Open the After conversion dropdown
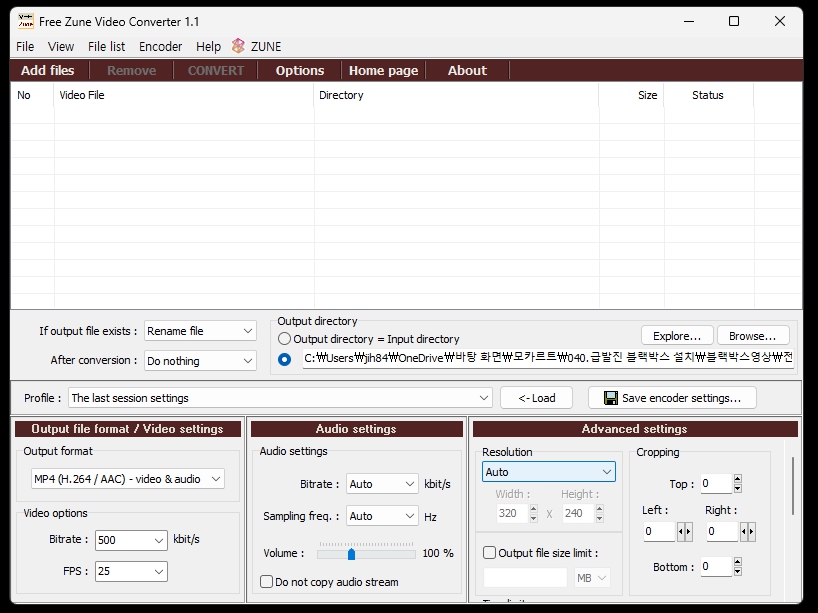 tap(200, 361)
